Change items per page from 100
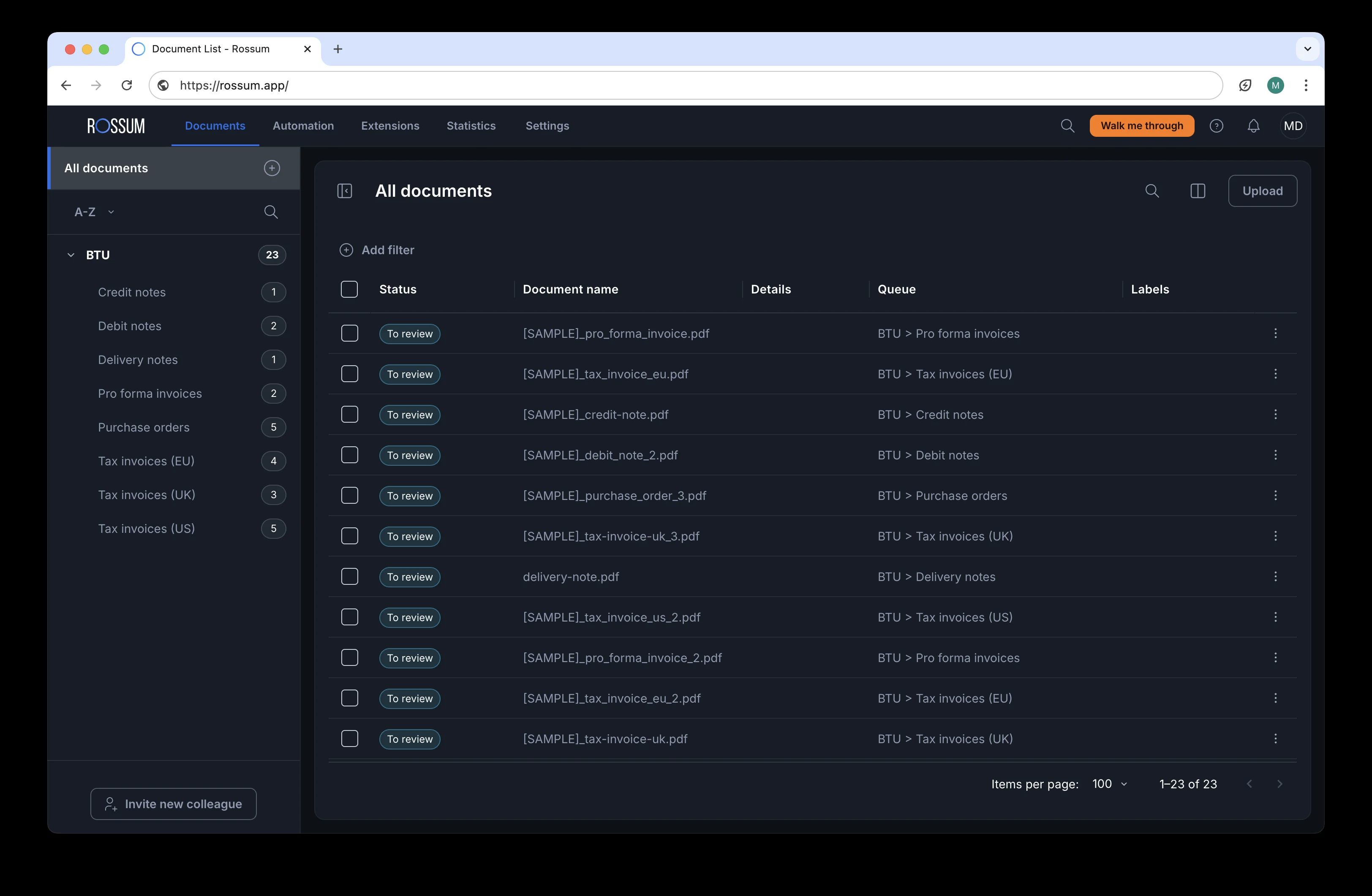Screen dimensions: 1372x896 1110,784
